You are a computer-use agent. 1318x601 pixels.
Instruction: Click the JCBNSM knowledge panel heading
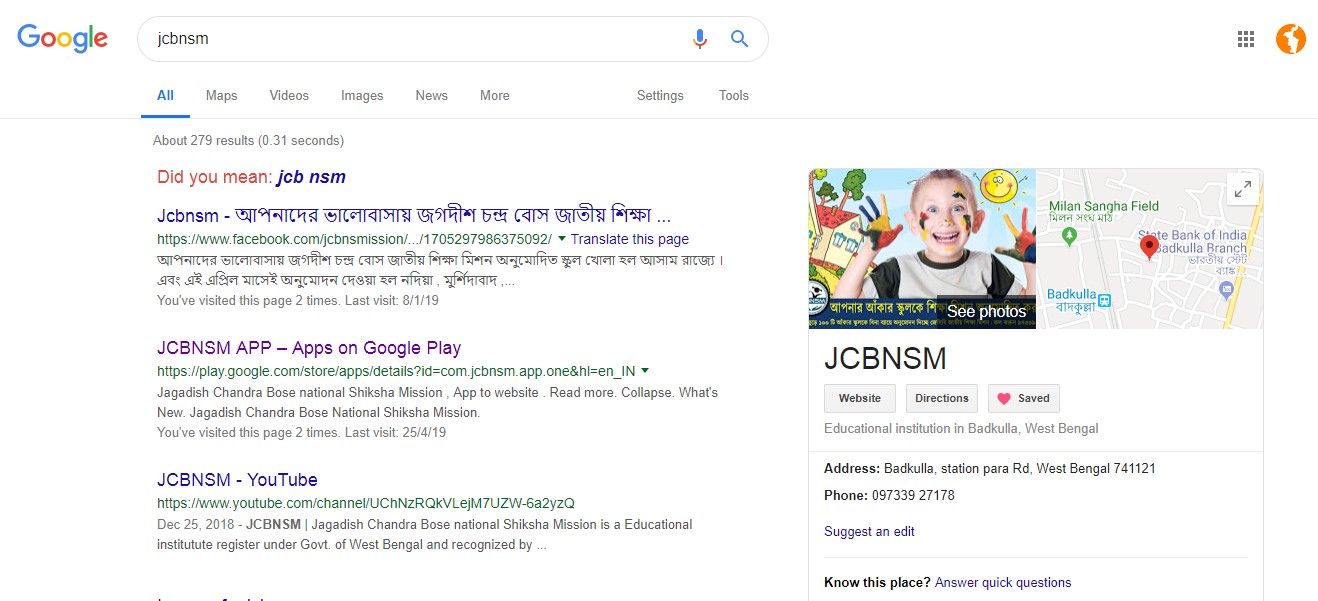click(x=885, y=359)
